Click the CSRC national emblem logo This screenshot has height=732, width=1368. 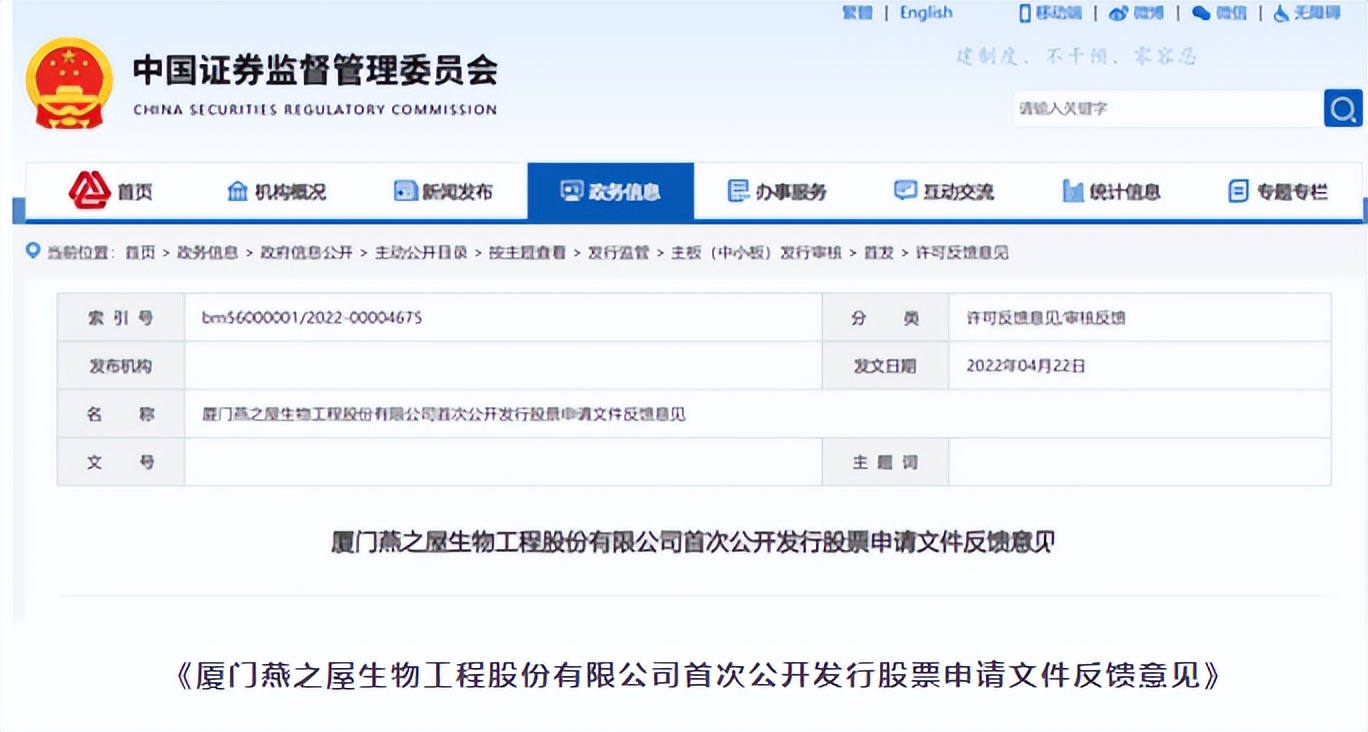(x=69, y=83)
